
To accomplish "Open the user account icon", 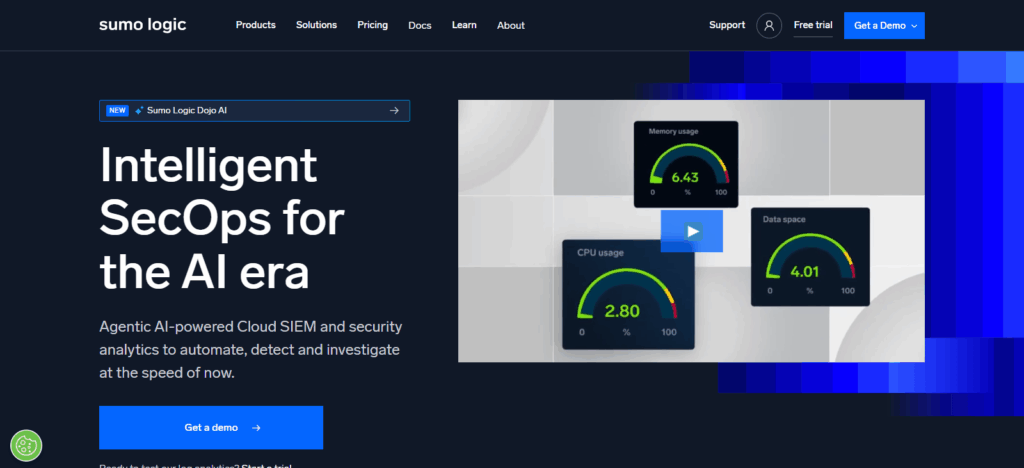I will tap(768, 26).
